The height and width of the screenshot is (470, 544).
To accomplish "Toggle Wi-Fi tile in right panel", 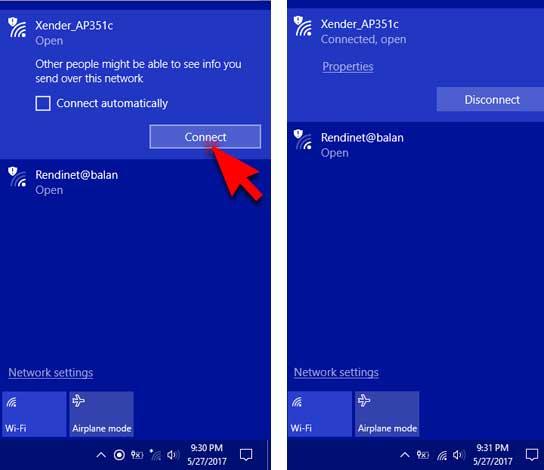I will [320, 413].
